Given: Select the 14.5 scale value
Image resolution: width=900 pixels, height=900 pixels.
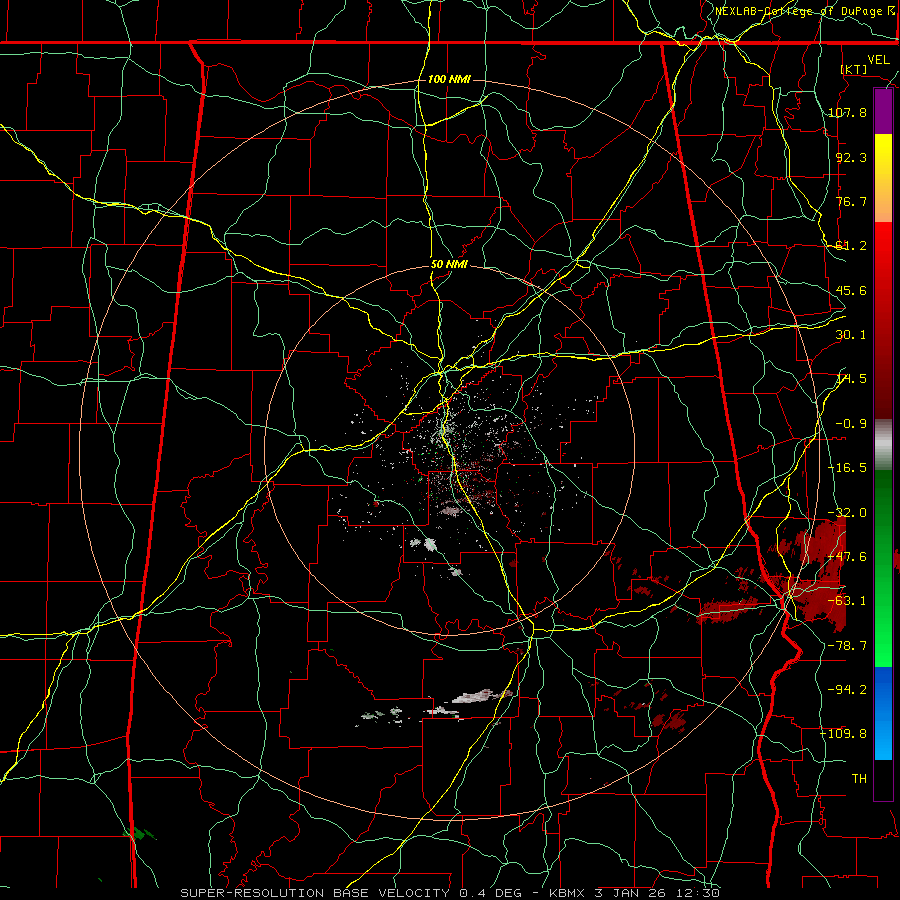Looking at the screenshot, I should (851, 379).
